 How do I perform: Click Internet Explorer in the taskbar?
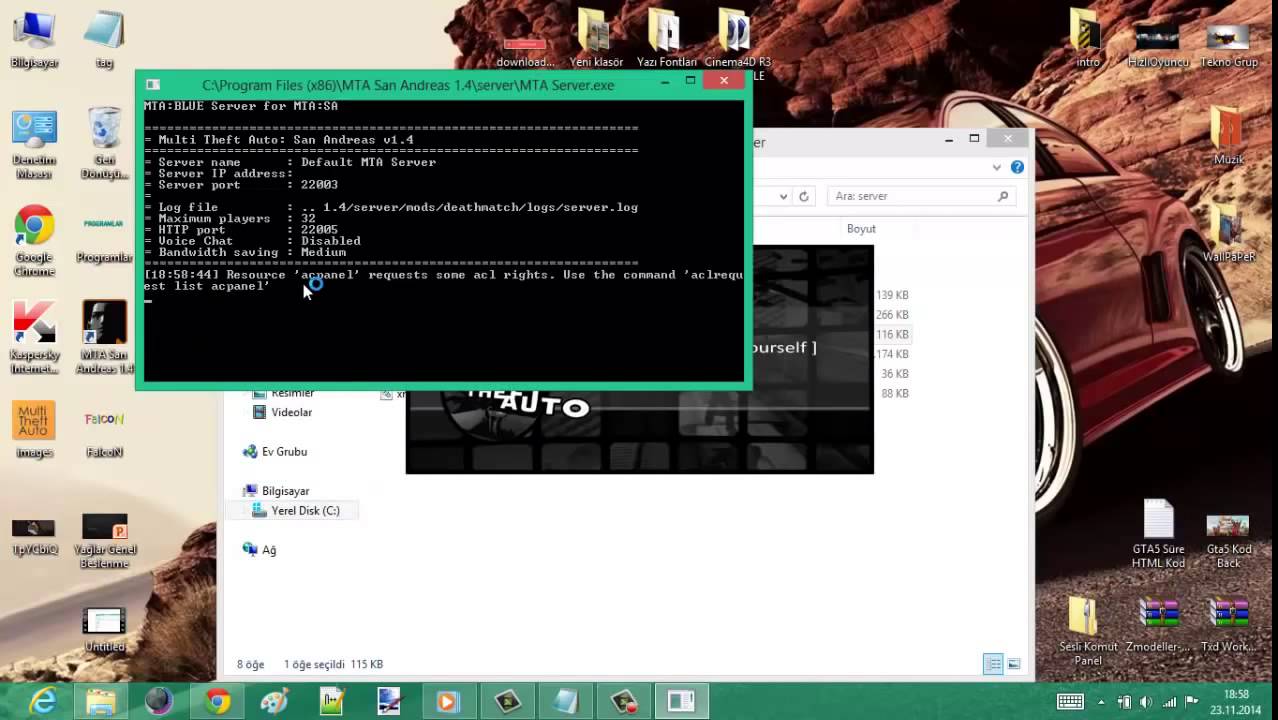coord(42,701)
